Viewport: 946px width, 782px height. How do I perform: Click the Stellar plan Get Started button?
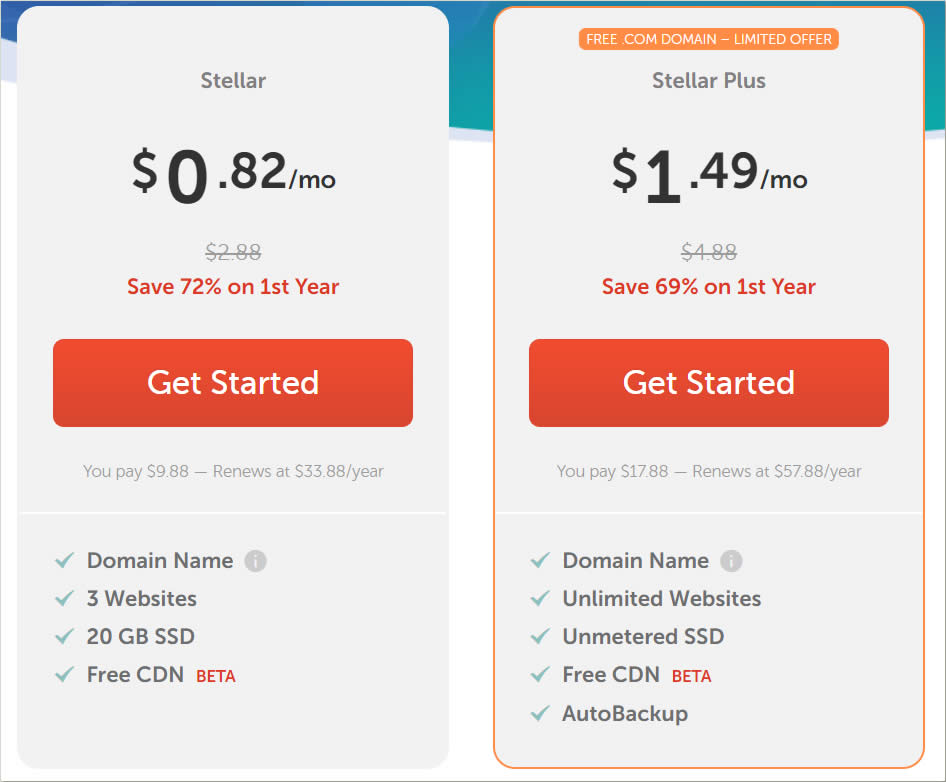[233, 383]
